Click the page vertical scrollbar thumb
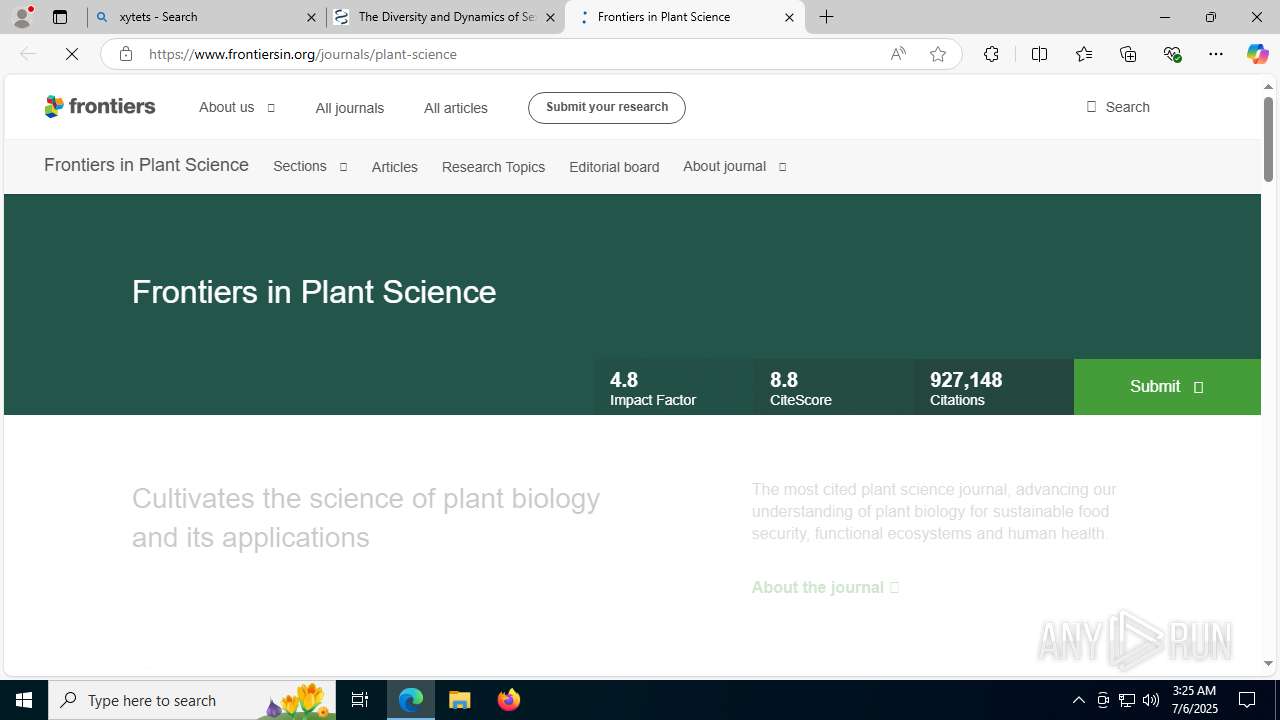This screenshot has height=720, width=1280. pyautogui.click(x=1268, y=140)
